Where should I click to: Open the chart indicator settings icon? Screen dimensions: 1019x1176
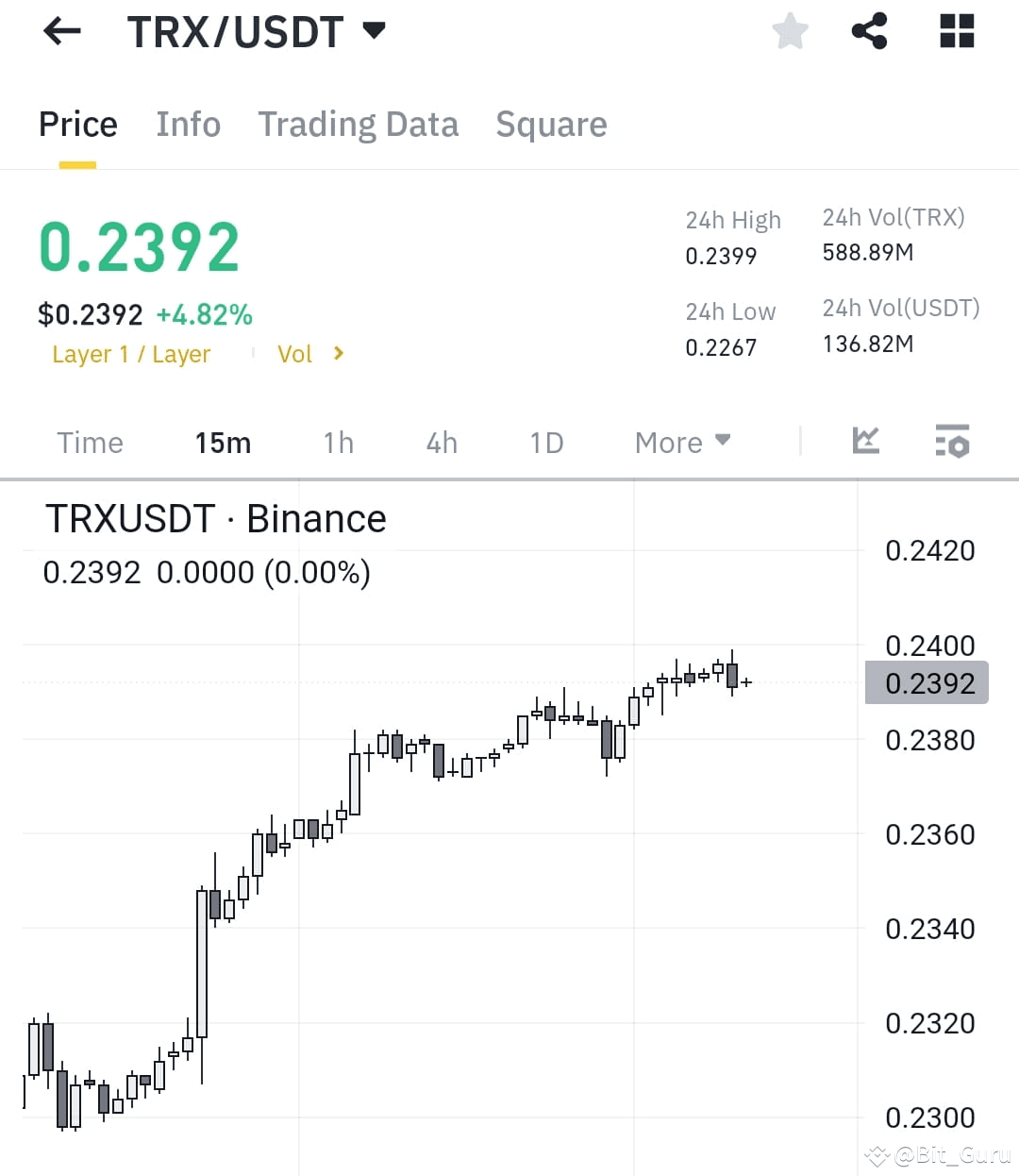(952, 442)
